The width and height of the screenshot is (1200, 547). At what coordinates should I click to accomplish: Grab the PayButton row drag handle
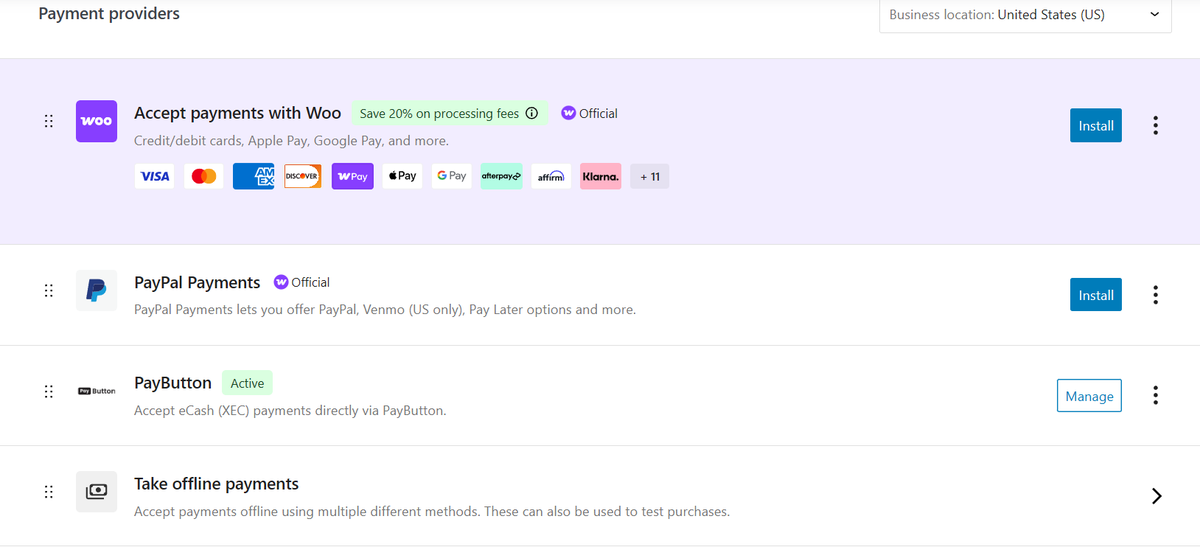(x=48, y=391)
